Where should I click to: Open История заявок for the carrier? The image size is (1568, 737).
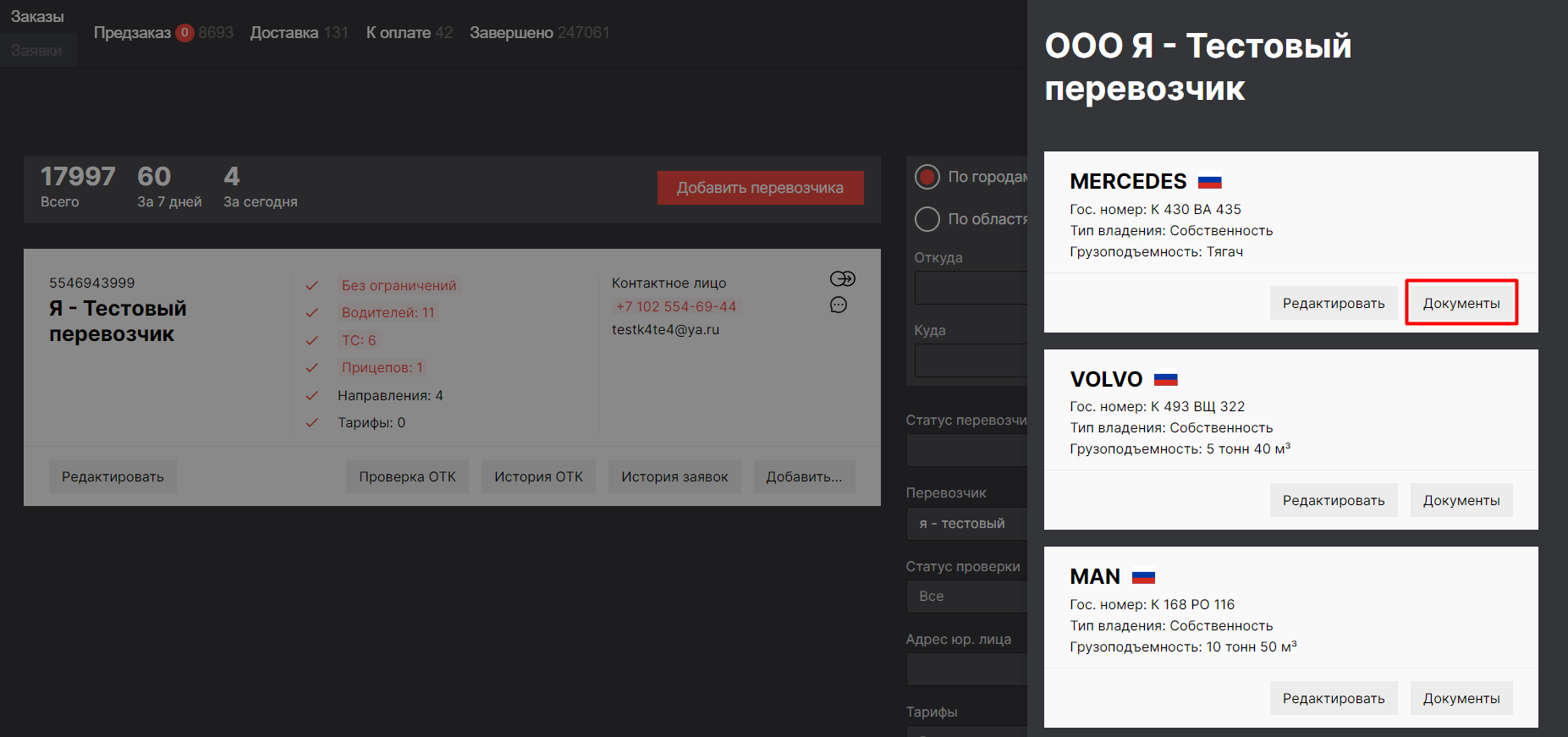pos(674,476)
